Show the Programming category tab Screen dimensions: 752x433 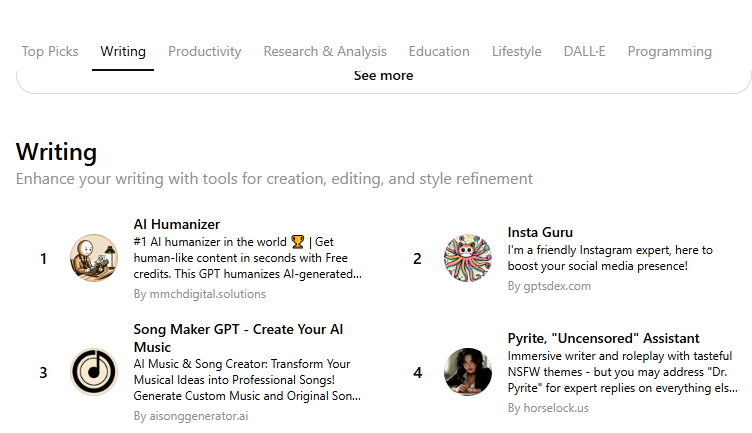(670, 51)
